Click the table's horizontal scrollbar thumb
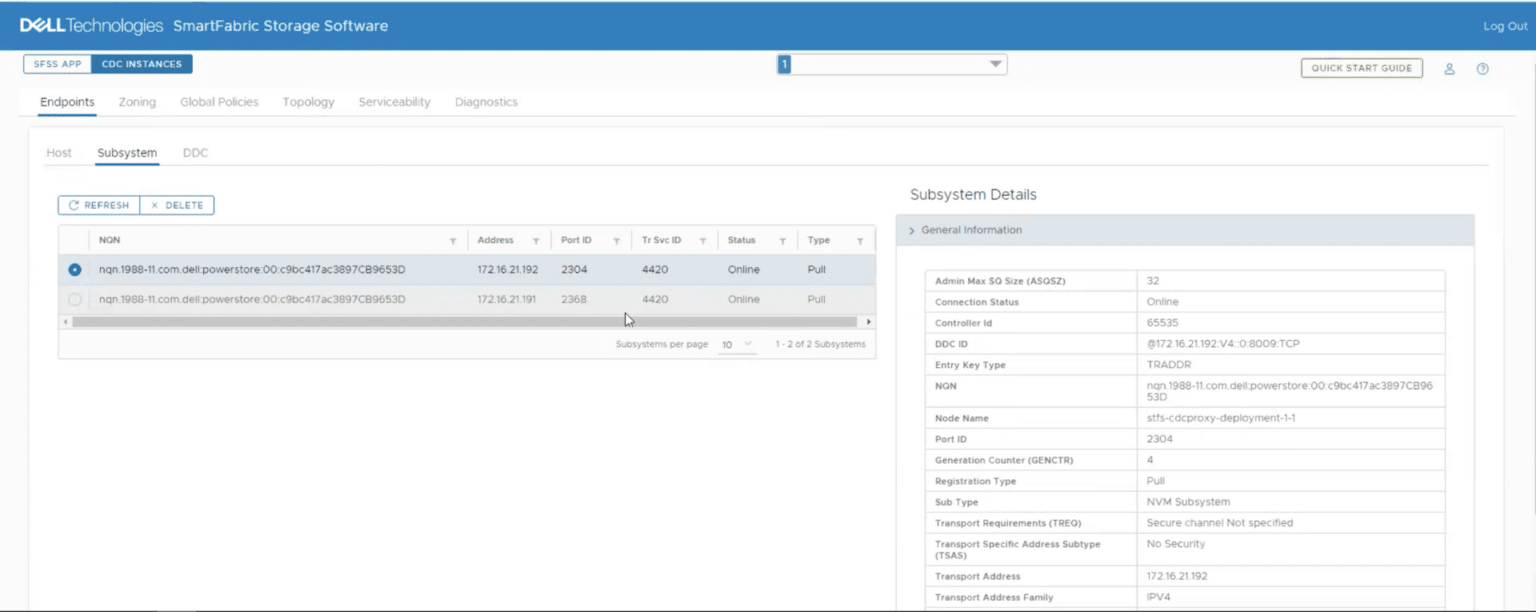Viewport: 1536px width, 612px height. pyautogui.click(x=464, y=322)
